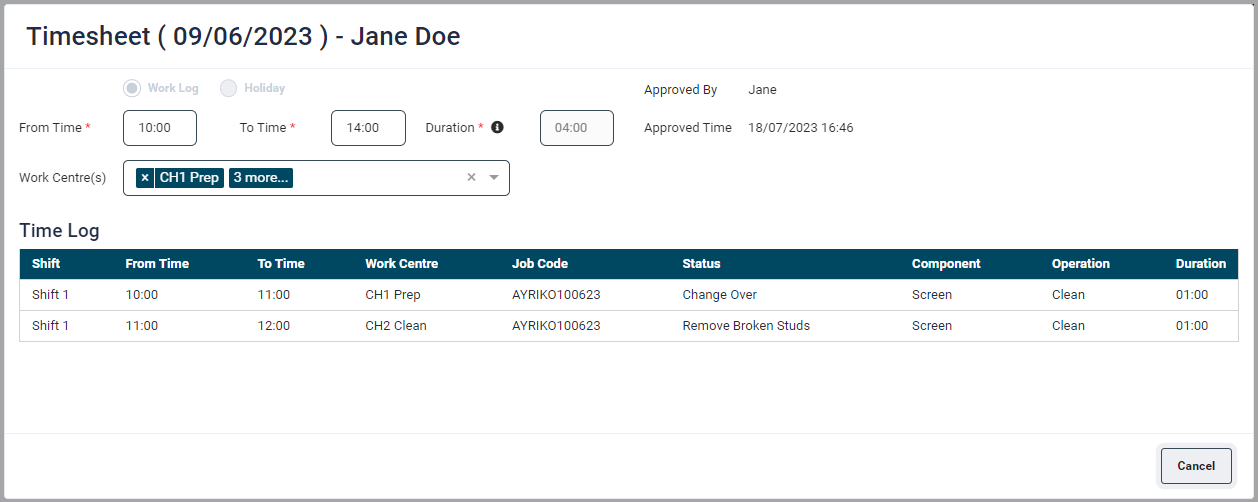The width and height of the screenshot is (1258, 502).
Task: Expand the "3 more..." work centres tag
Action: point(260,178)
